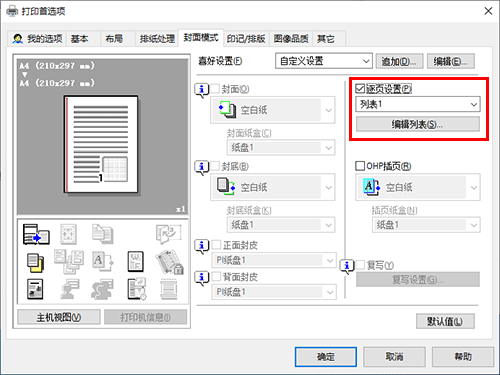The width and height of the screenshot is (500, 375).
Task: Open 帮助 help
Action: [x=463, y=357]
